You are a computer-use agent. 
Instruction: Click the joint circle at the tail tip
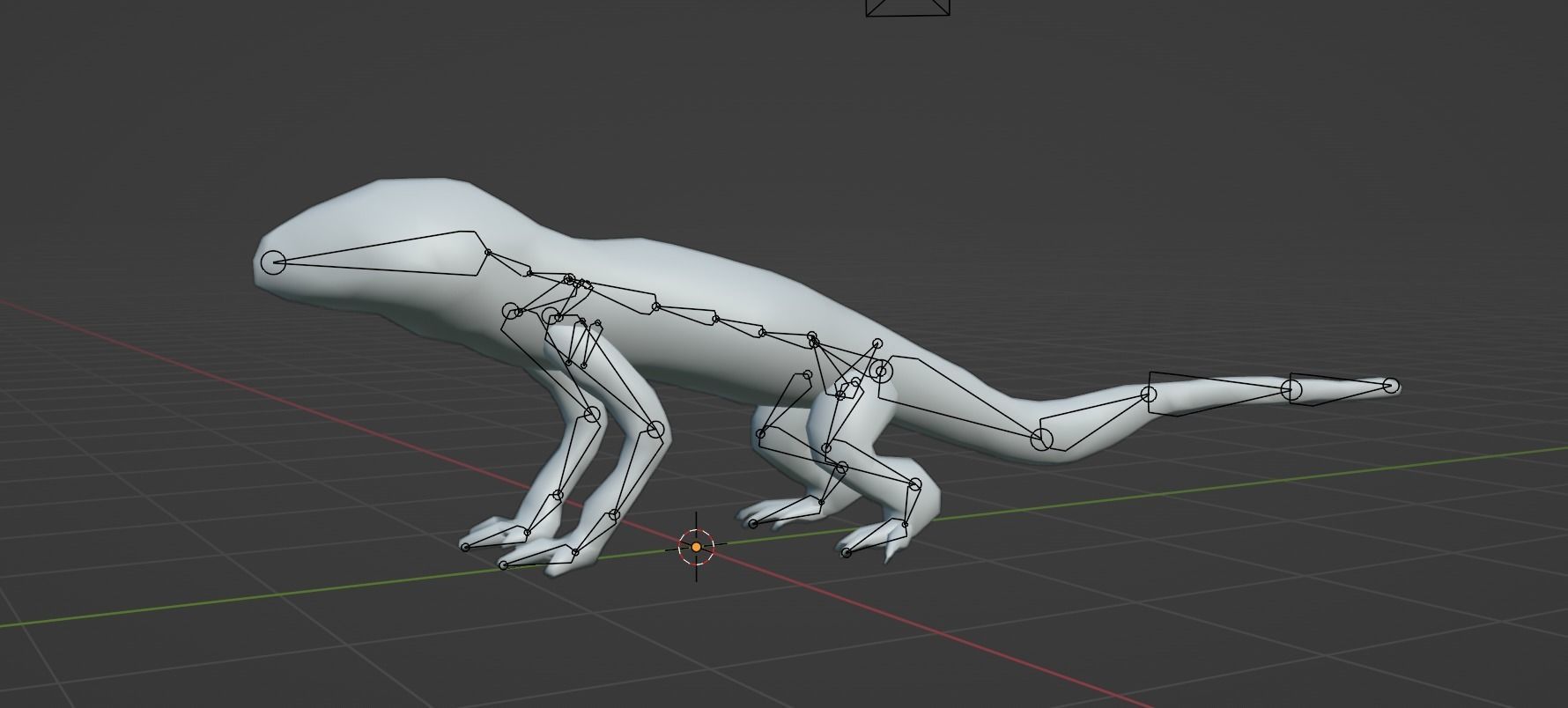click(1390, 385)
